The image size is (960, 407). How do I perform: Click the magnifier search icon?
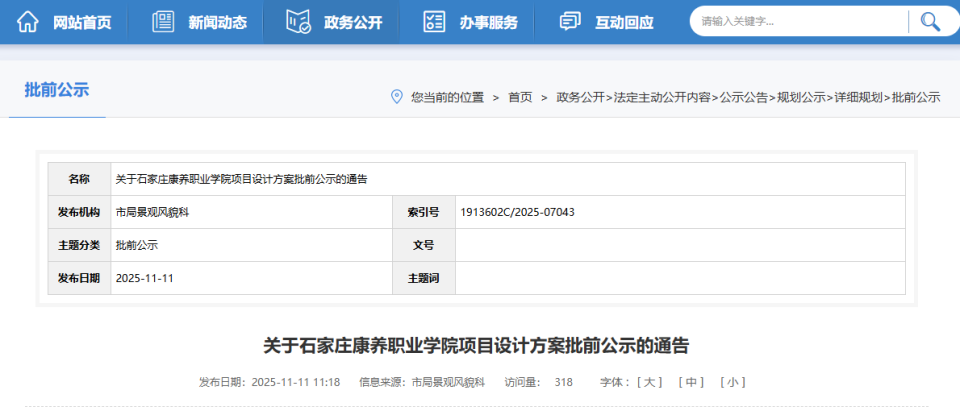(x=931, y=22)
